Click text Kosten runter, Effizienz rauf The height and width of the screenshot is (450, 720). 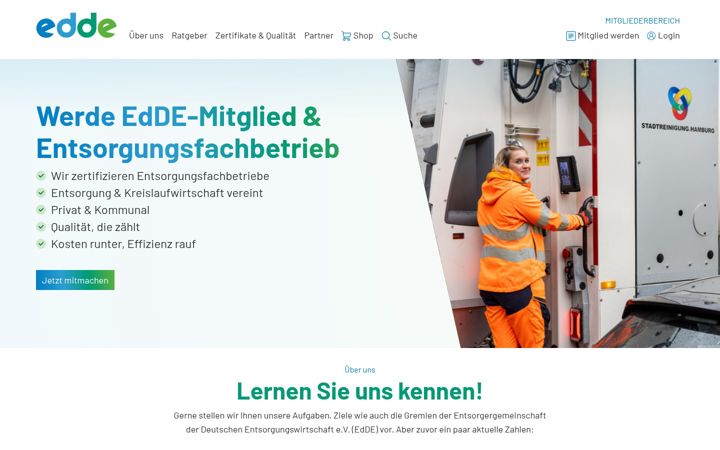pyautogui.click(x=123, y=244)
